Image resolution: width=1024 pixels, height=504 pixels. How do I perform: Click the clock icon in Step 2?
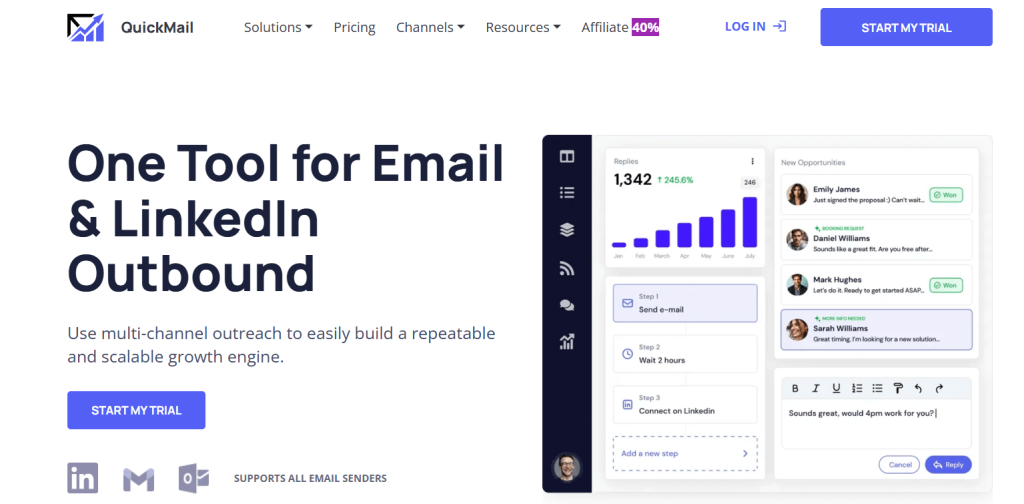pyautogui.click(x=628, y=354)
